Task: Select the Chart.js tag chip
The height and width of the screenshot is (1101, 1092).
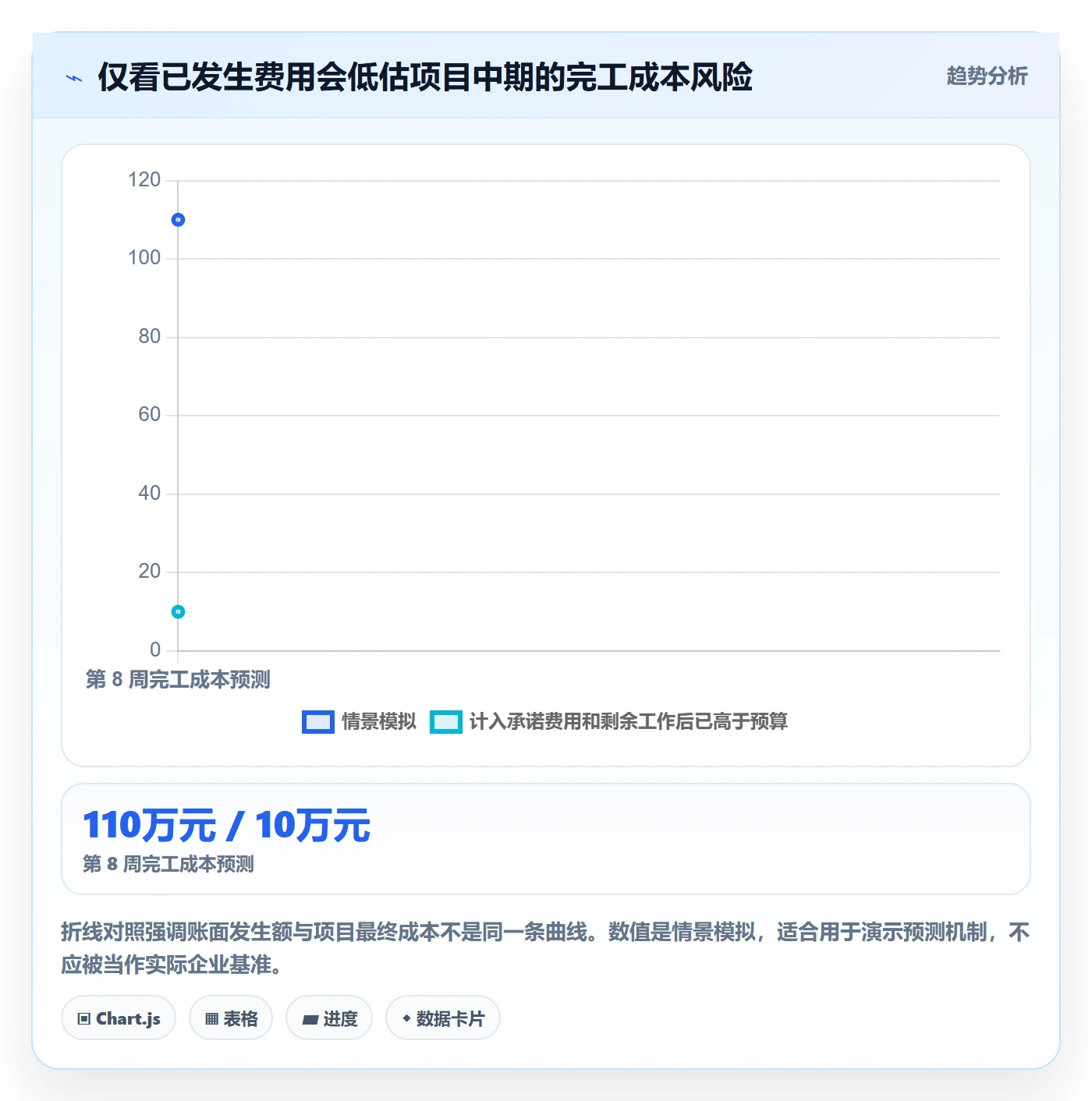Action: click(x=119, y=1018)
